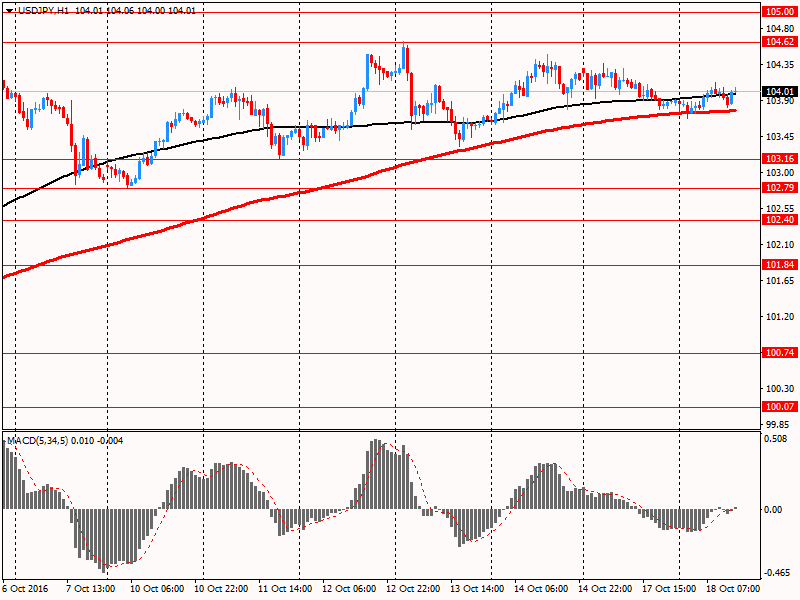Click the 6 Oct 2016 date label
The height and width of the screenshot is (600, 800).
coord(26,588)
